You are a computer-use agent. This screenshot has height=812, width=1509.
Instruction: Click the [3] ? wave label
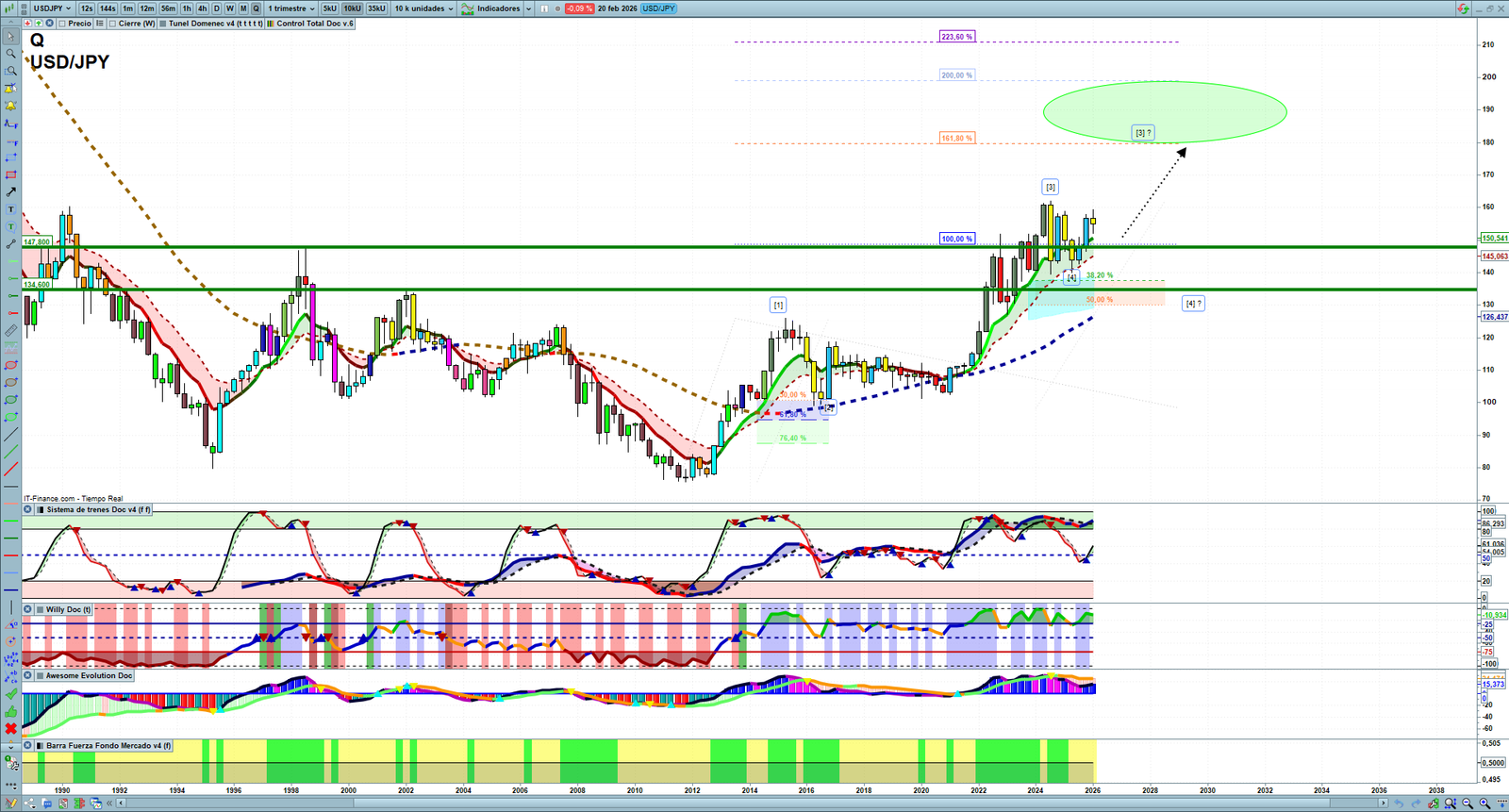click(x=1143, y=133)
